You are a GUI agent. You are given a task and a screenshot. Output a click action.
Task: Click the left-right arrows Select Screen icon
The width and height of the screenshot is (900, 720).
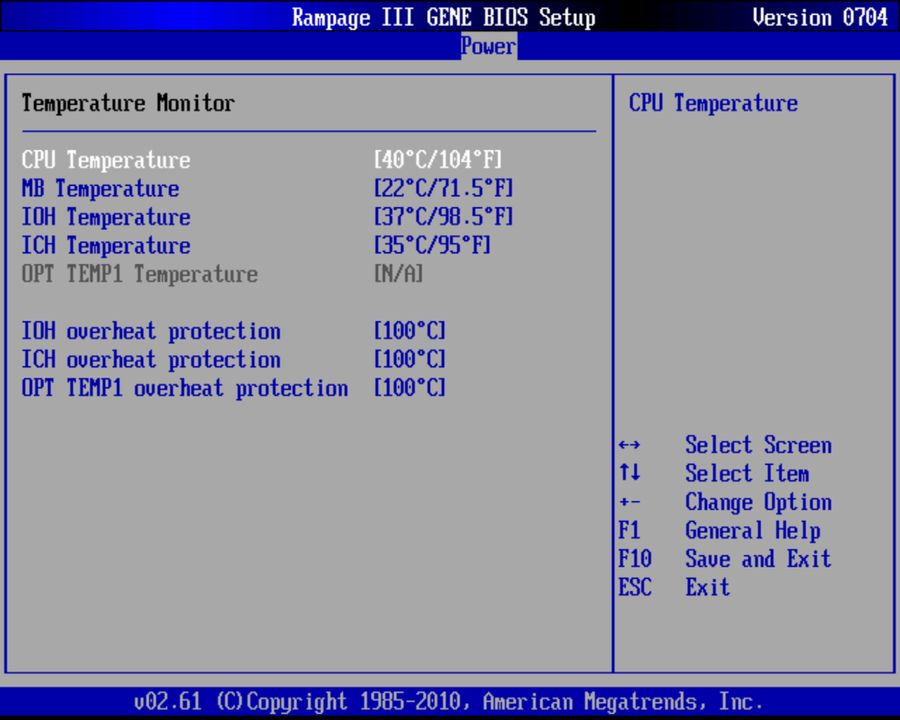click(630, 445)
